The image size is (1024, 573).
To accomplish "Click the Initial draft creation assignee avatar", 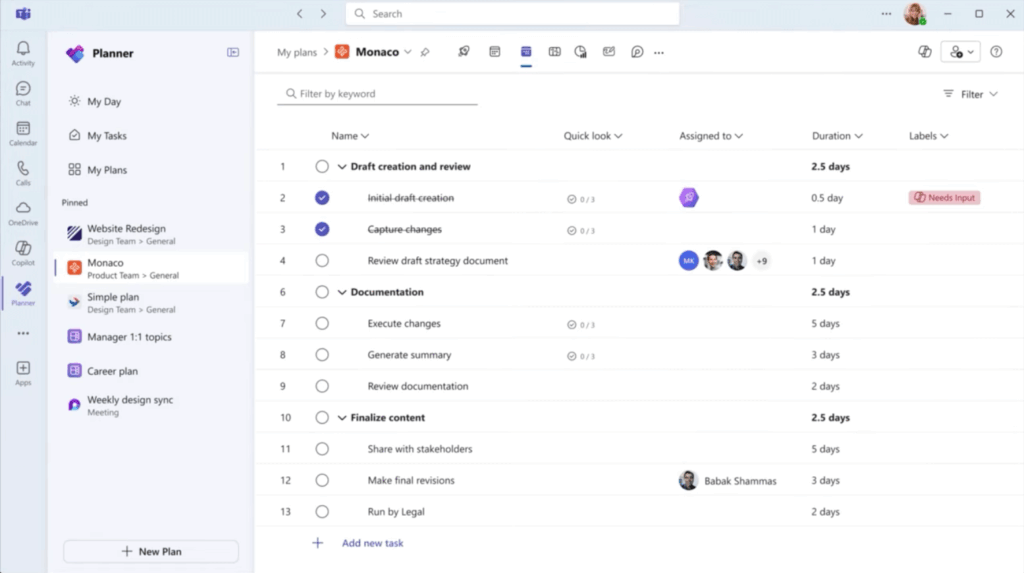I will tap(688, 197).
